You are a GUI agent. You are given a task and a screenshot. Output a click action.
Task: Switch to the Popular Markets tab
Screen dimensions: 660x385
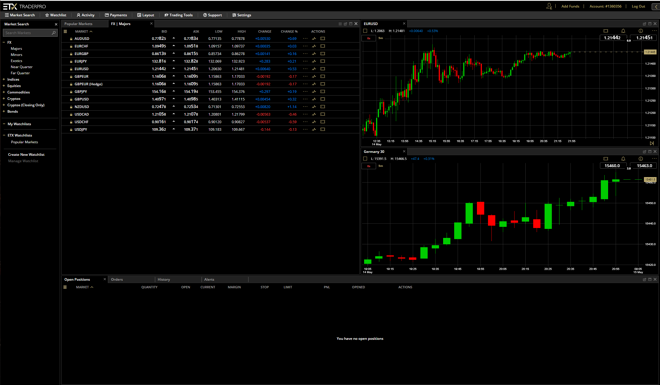click(78, 24)
